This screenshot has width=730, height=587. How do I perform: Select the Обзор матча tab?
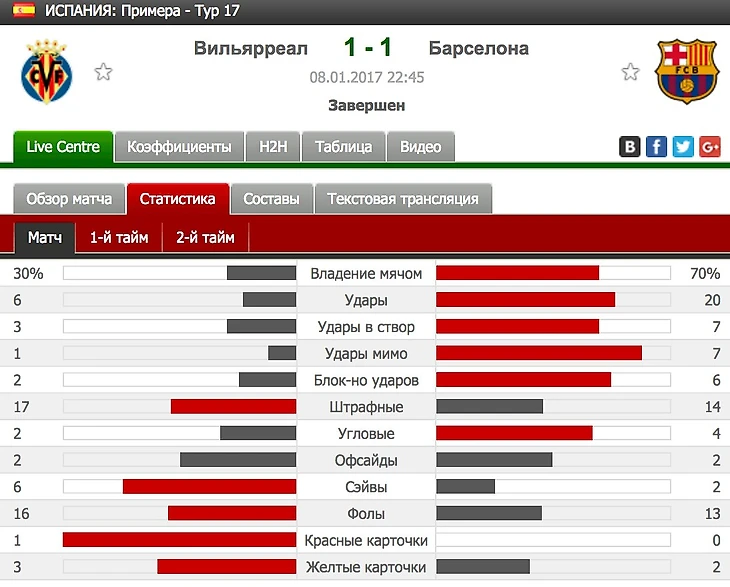coord(69,199)
